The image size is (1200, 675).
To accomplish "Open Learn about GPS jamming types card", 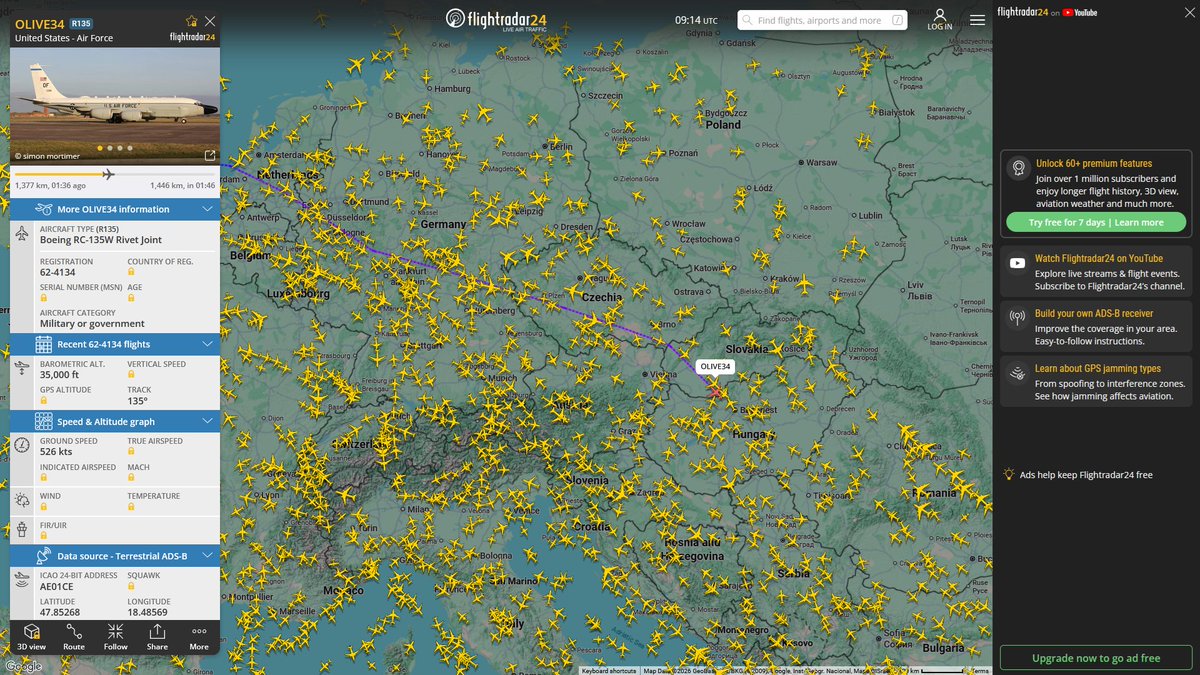I will pos(1096,382).
